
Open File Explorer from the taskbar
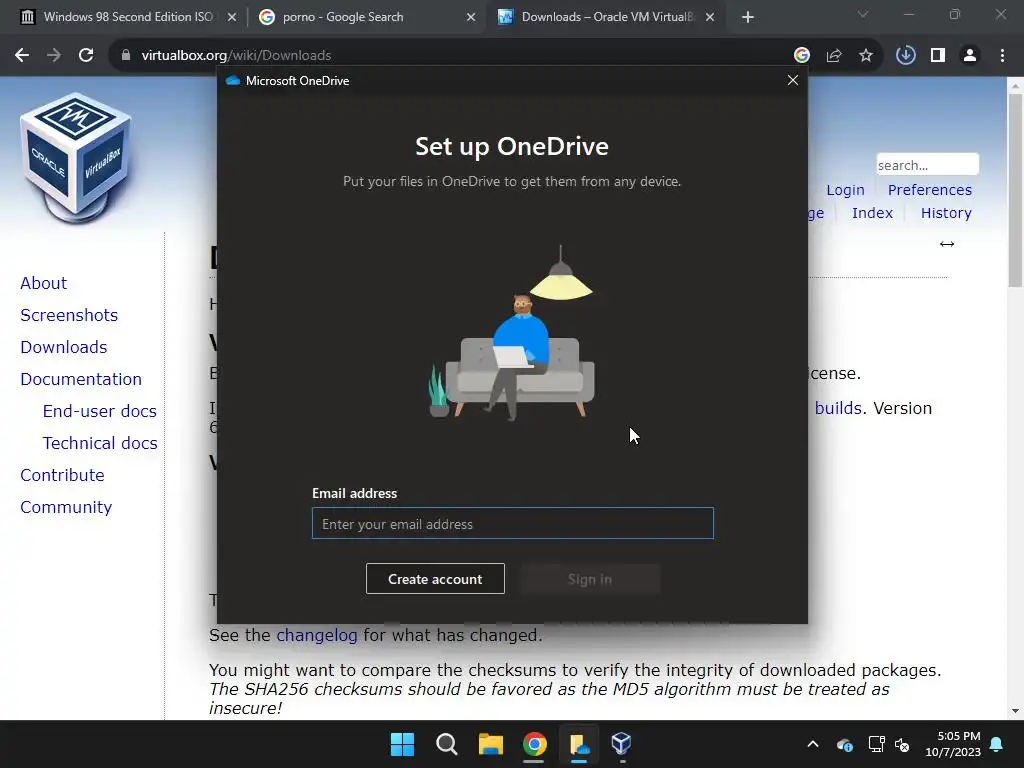pos(490,744)
